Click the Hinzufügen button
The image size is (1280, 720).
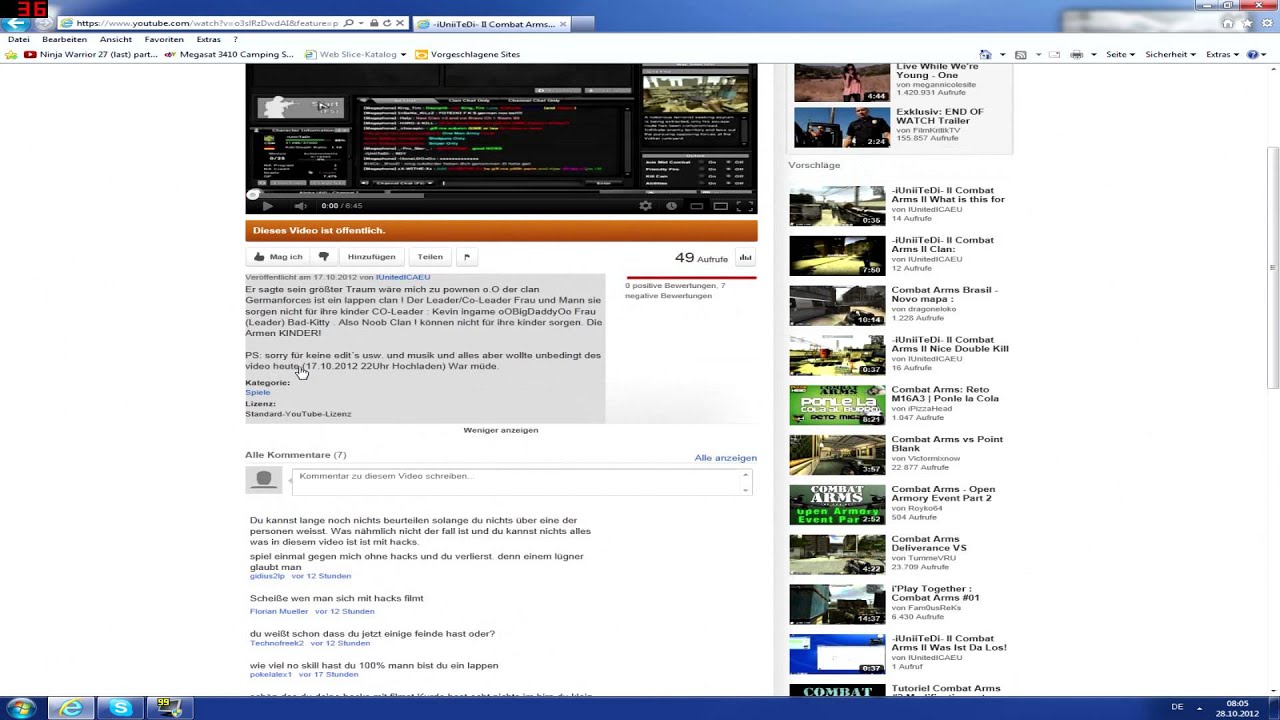pos(372,257)
